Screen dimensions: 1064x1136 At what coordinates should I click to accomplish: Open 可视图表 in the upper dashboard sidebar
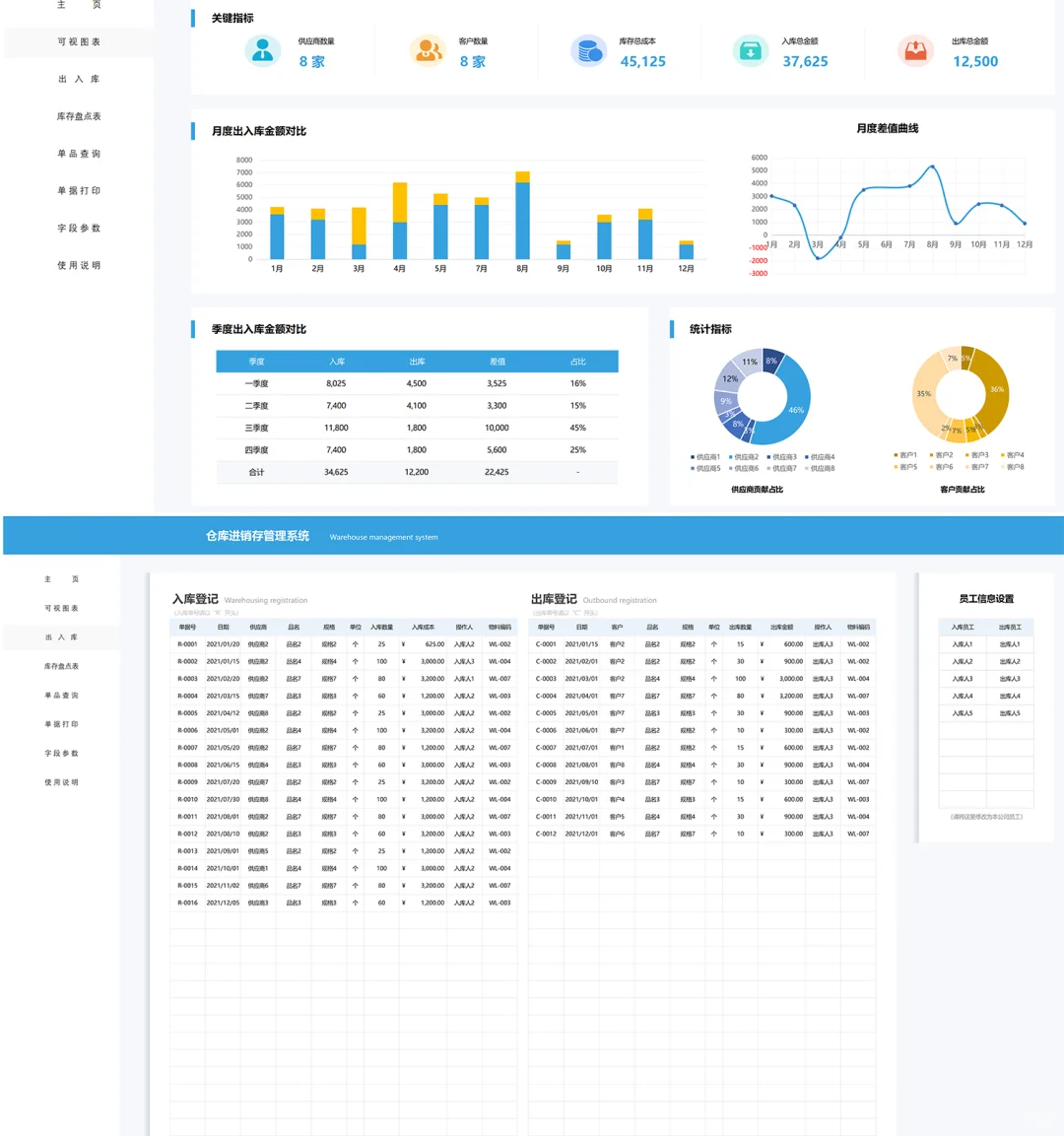(79, 42)
